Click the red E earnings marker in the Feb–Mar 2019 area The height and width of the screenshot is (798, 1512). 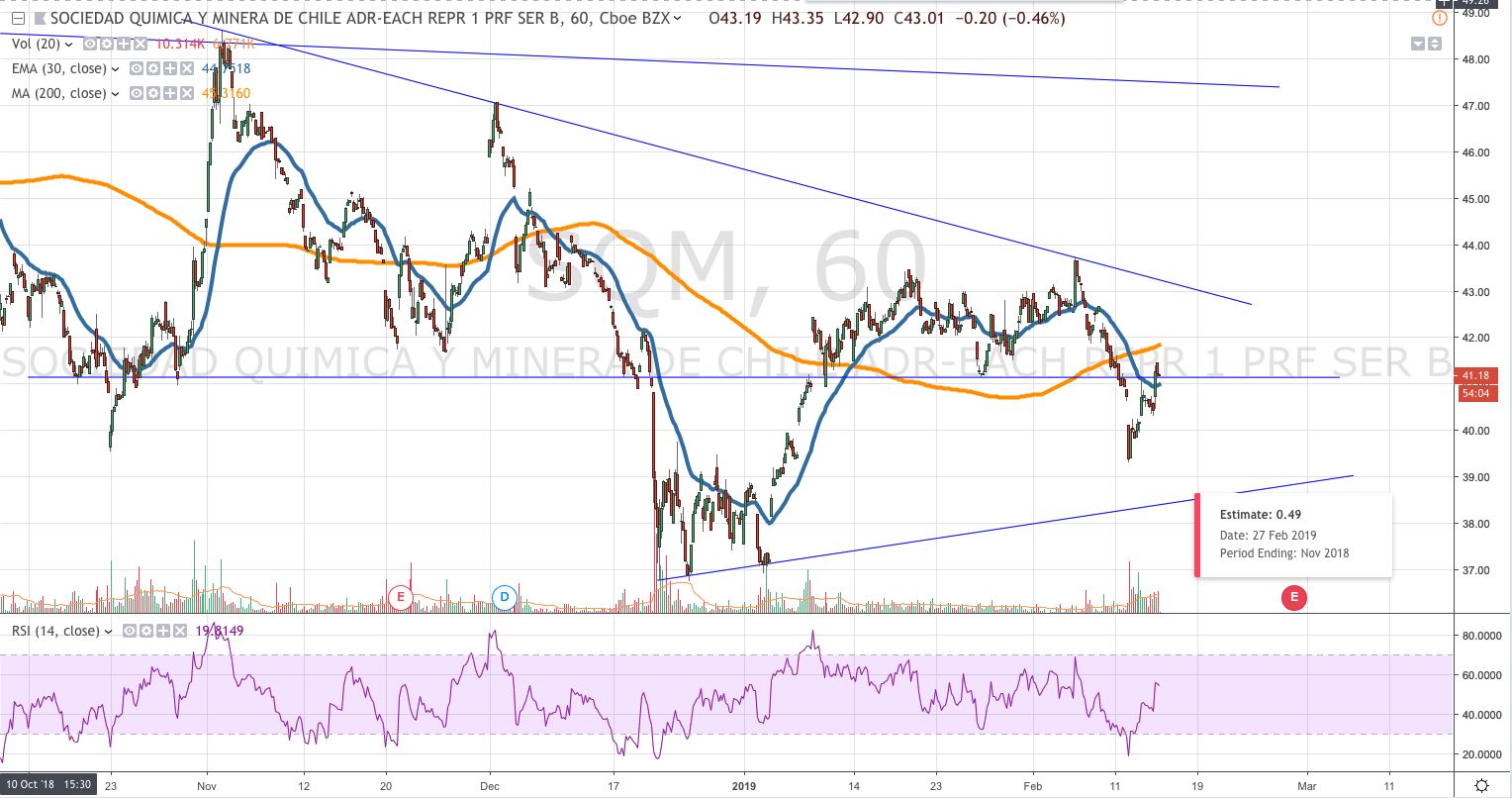click(x=1293, y=597)
